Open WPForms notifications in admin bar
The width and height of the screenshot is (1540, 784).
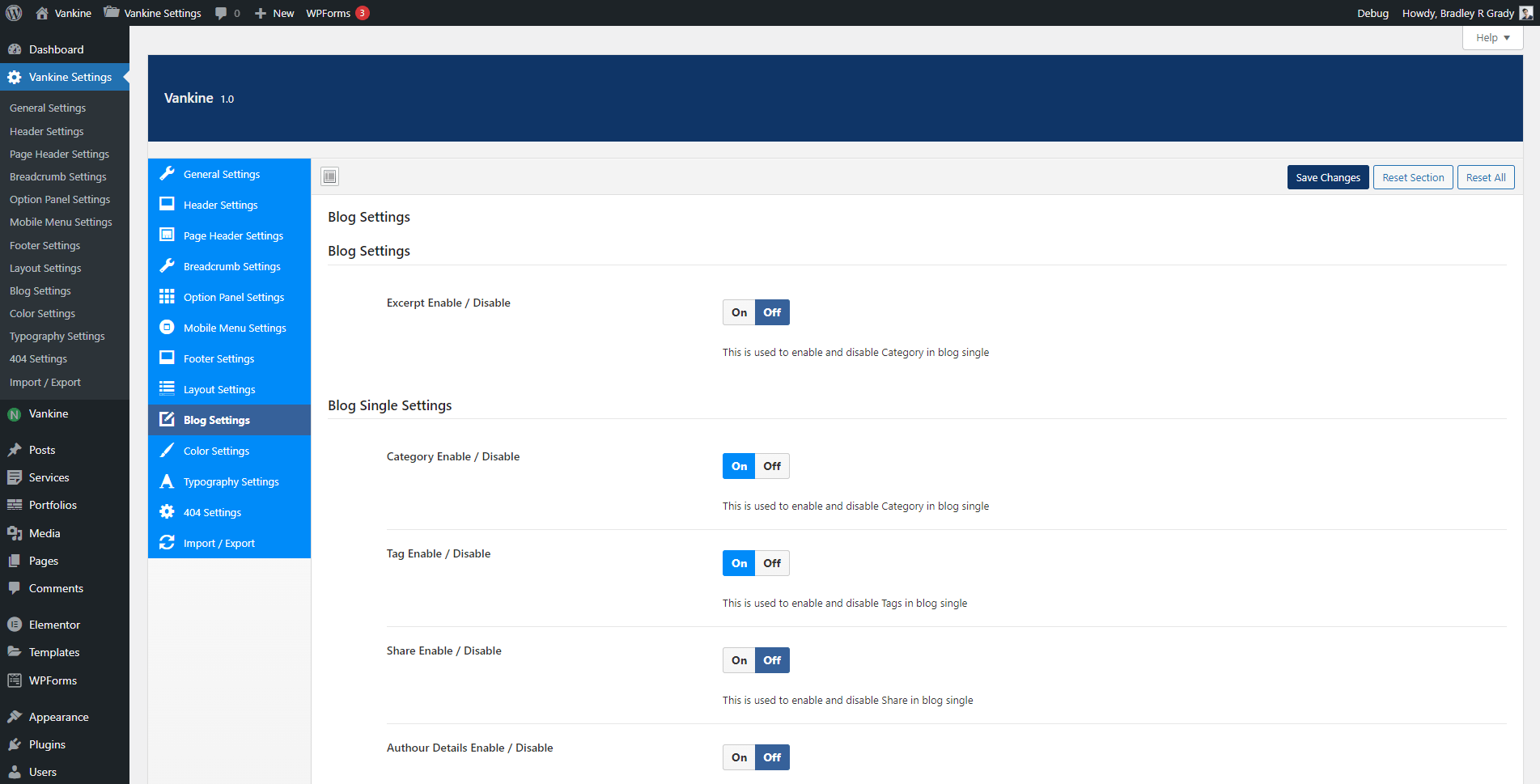pyautogui.click(x=337, y=13)
